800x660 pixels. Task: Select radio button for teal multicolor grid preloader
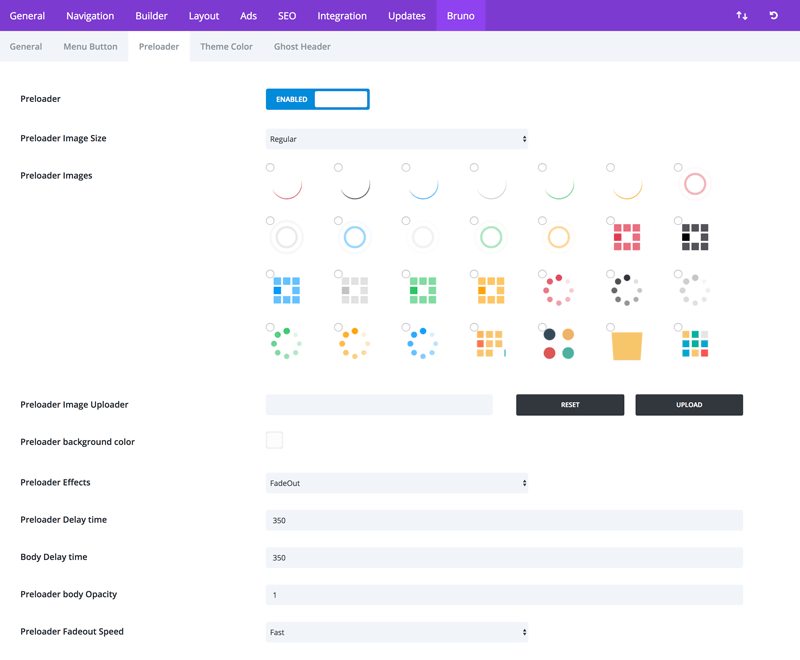[x=678, y=327]
